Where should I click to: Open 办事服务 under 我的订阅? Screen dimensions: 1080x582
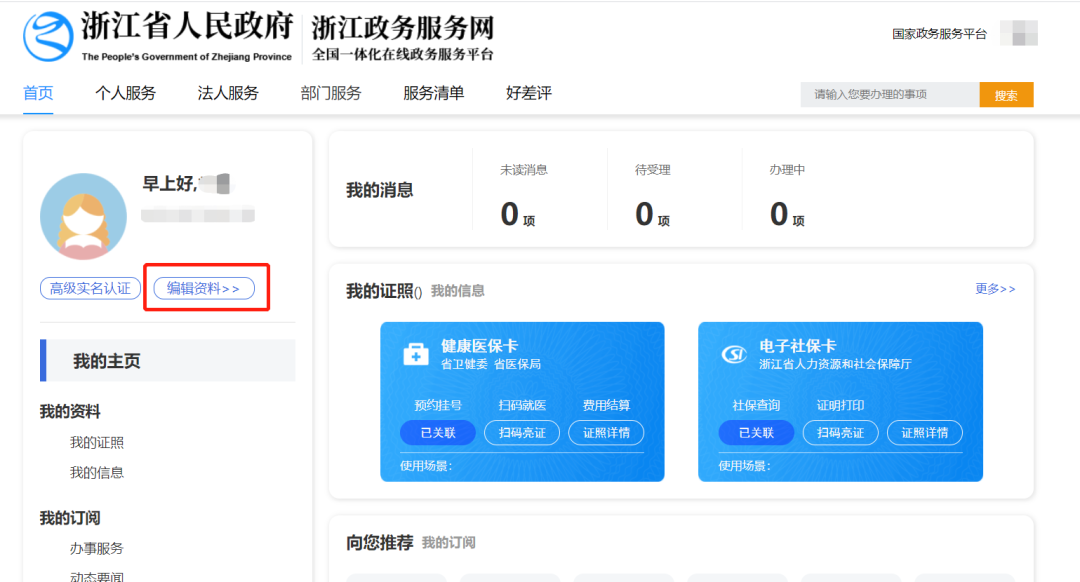pos(97,549)
